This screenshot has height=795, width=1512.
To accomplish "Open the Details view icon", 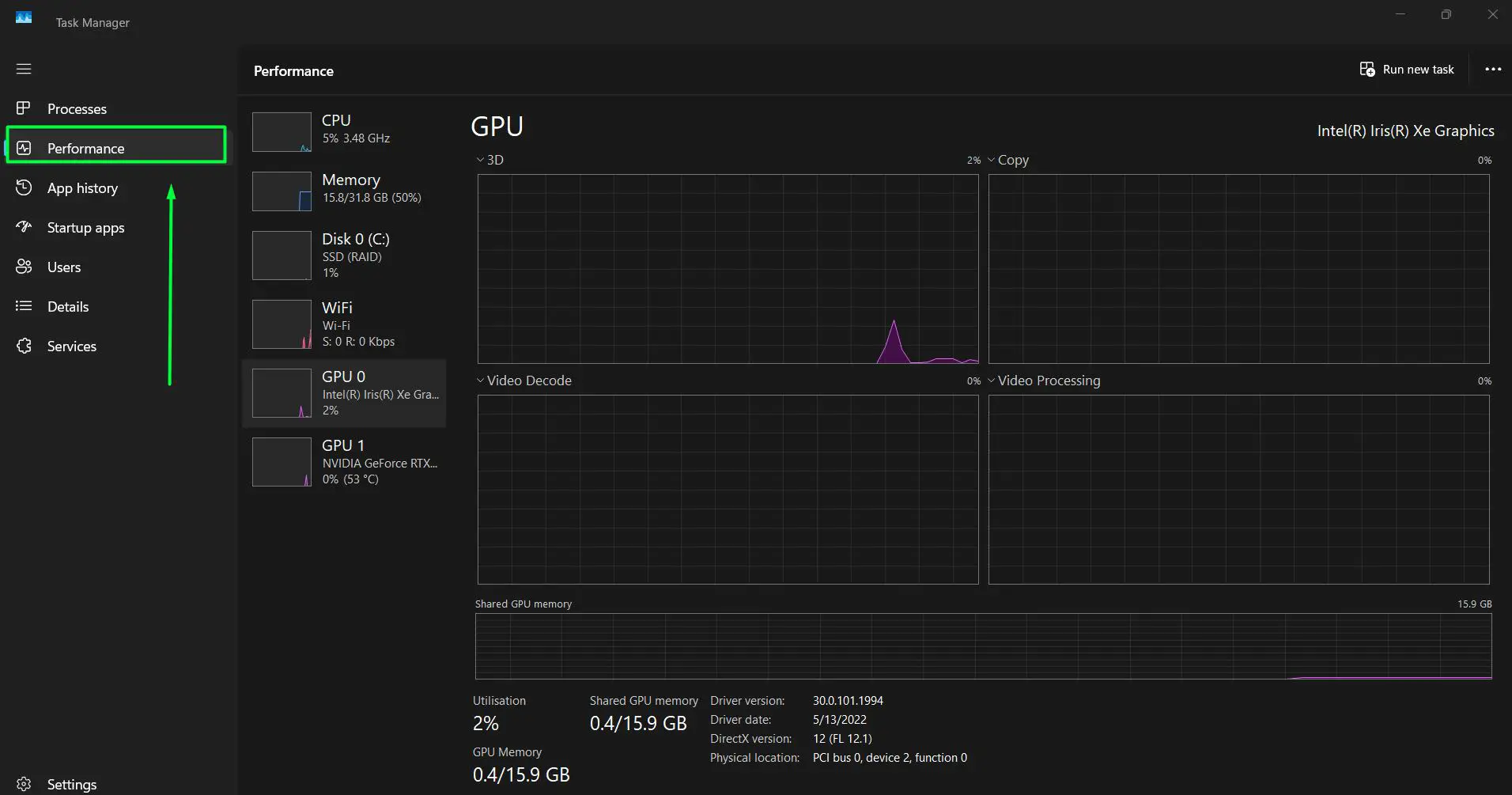I will pos(24,306).
